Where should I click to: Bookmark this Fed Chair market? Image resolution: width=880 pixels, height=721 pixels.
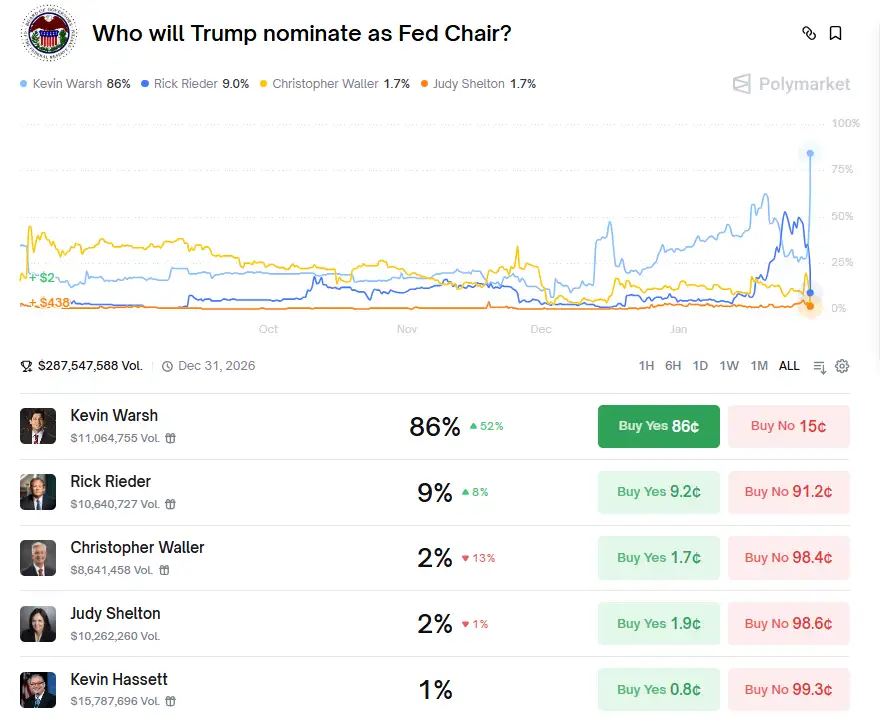[x=836, y=33]
